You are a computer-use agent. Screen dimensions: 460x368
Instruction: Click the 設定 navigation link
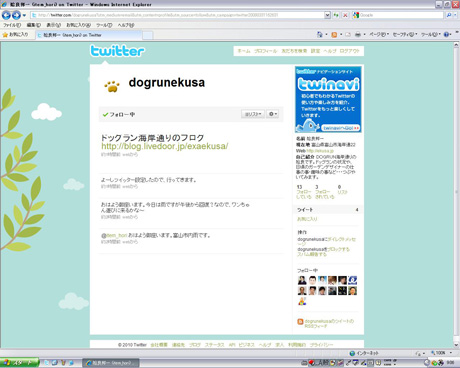point(315,51)
